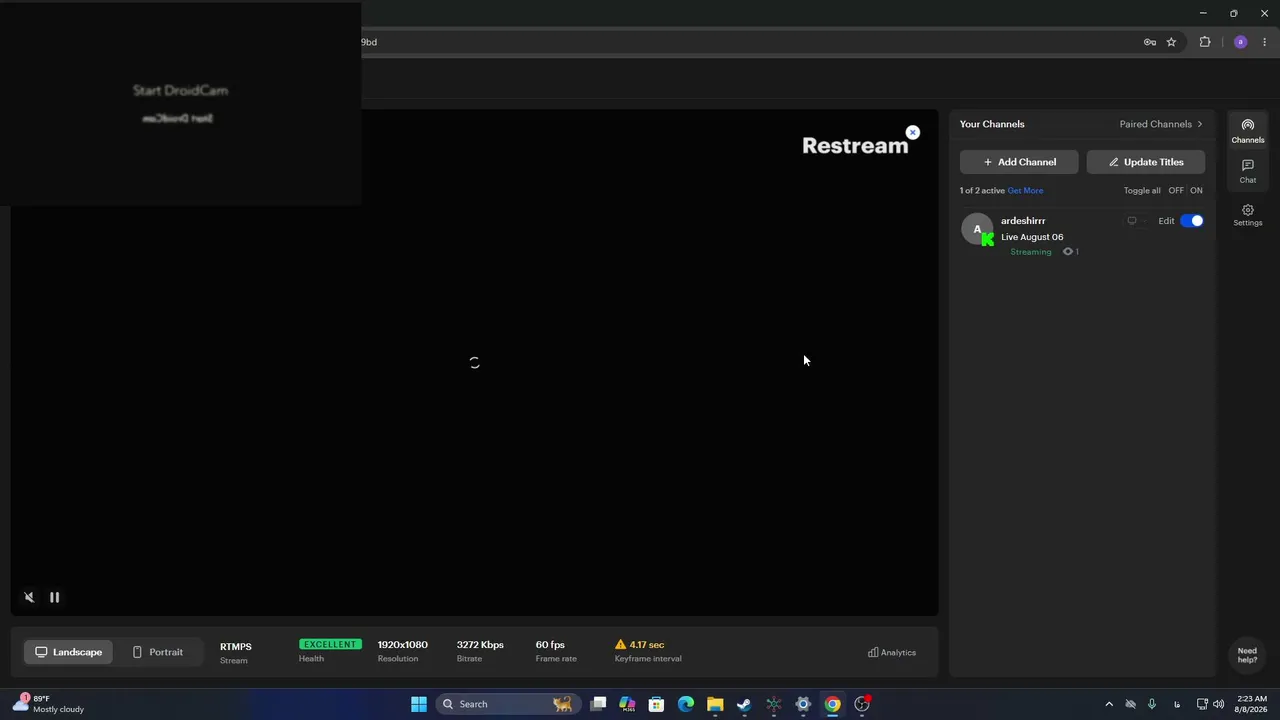Open the Chrome profile avatar

1241,42
